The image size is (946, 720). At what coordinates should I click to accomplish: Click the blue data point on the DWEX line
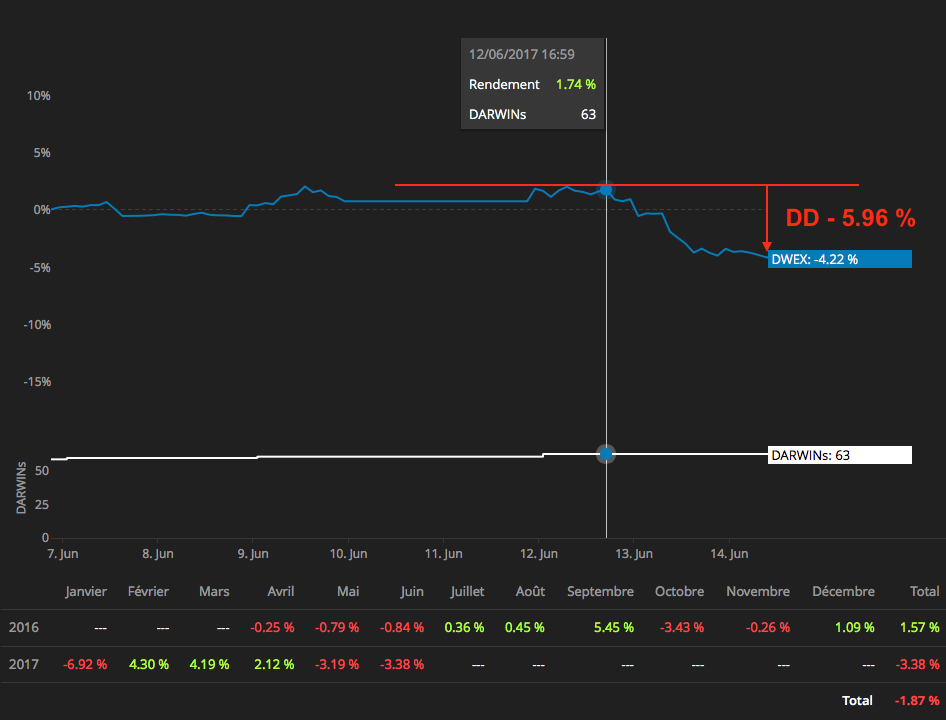606,190
